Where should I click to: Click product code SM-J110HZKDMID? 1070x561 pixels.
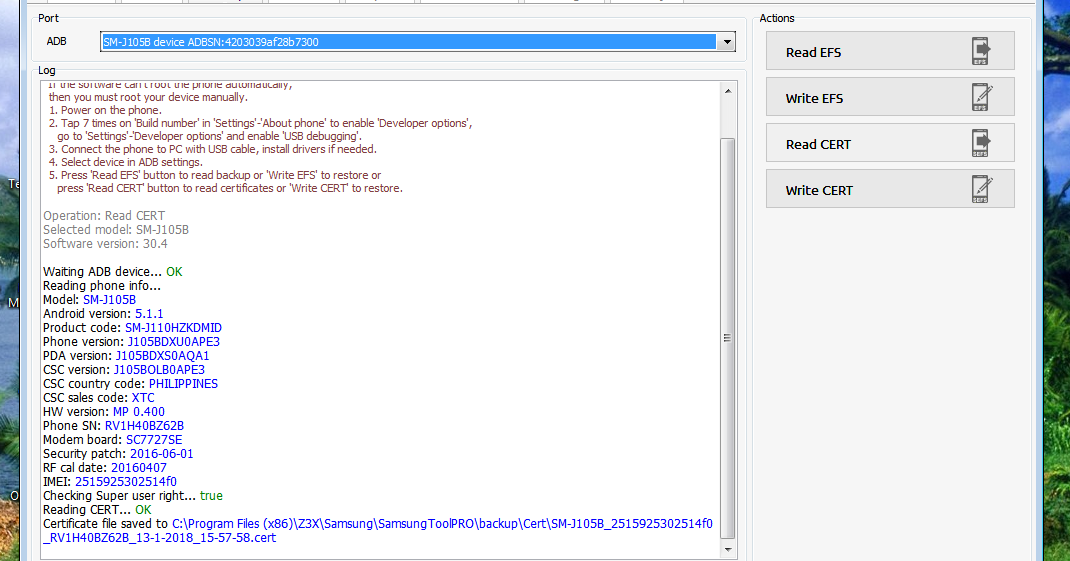173,328
